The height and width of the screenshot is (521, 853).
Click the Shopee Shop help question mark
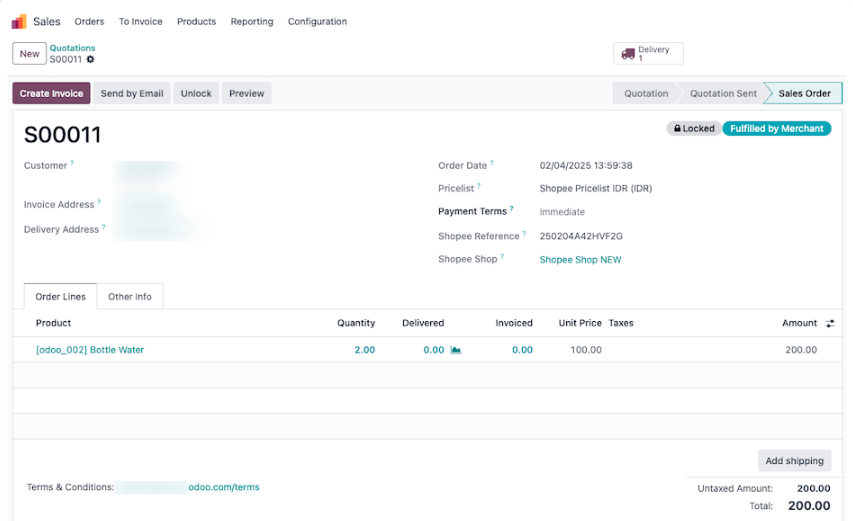tap(502, 256)
